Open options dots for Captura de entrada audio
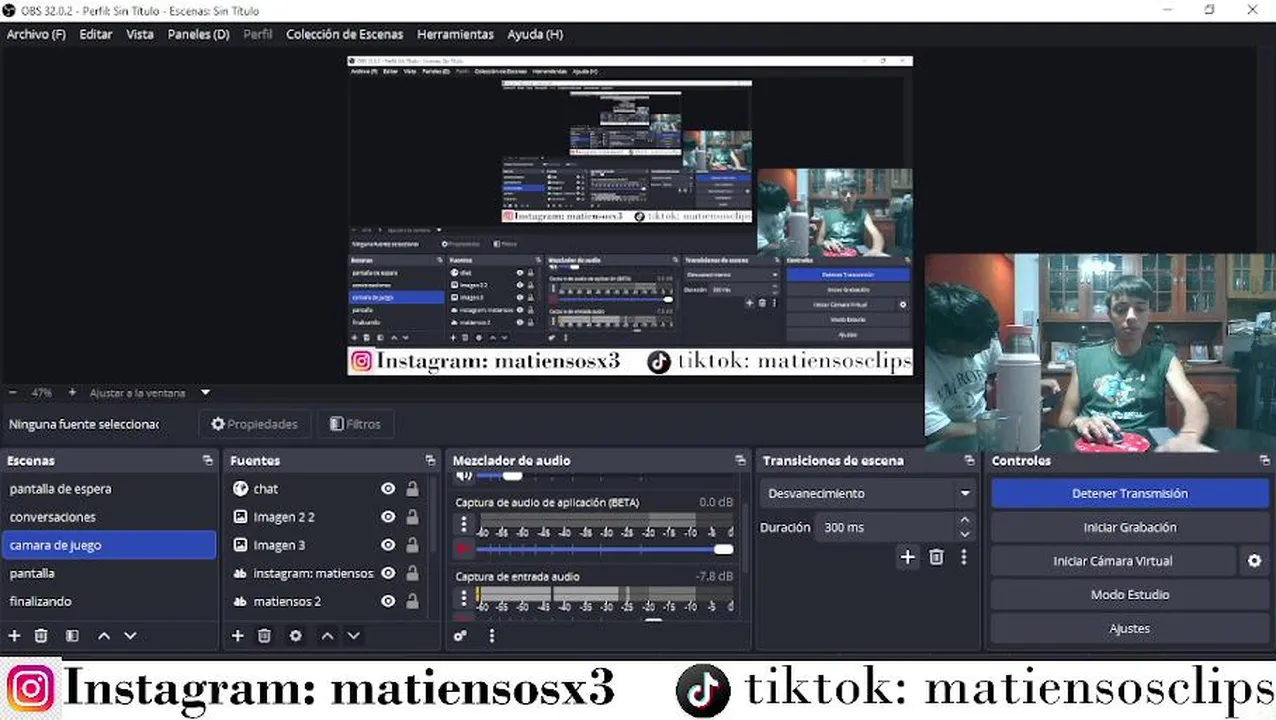The height and width of the screenshot is (720, 1276). 464,598
